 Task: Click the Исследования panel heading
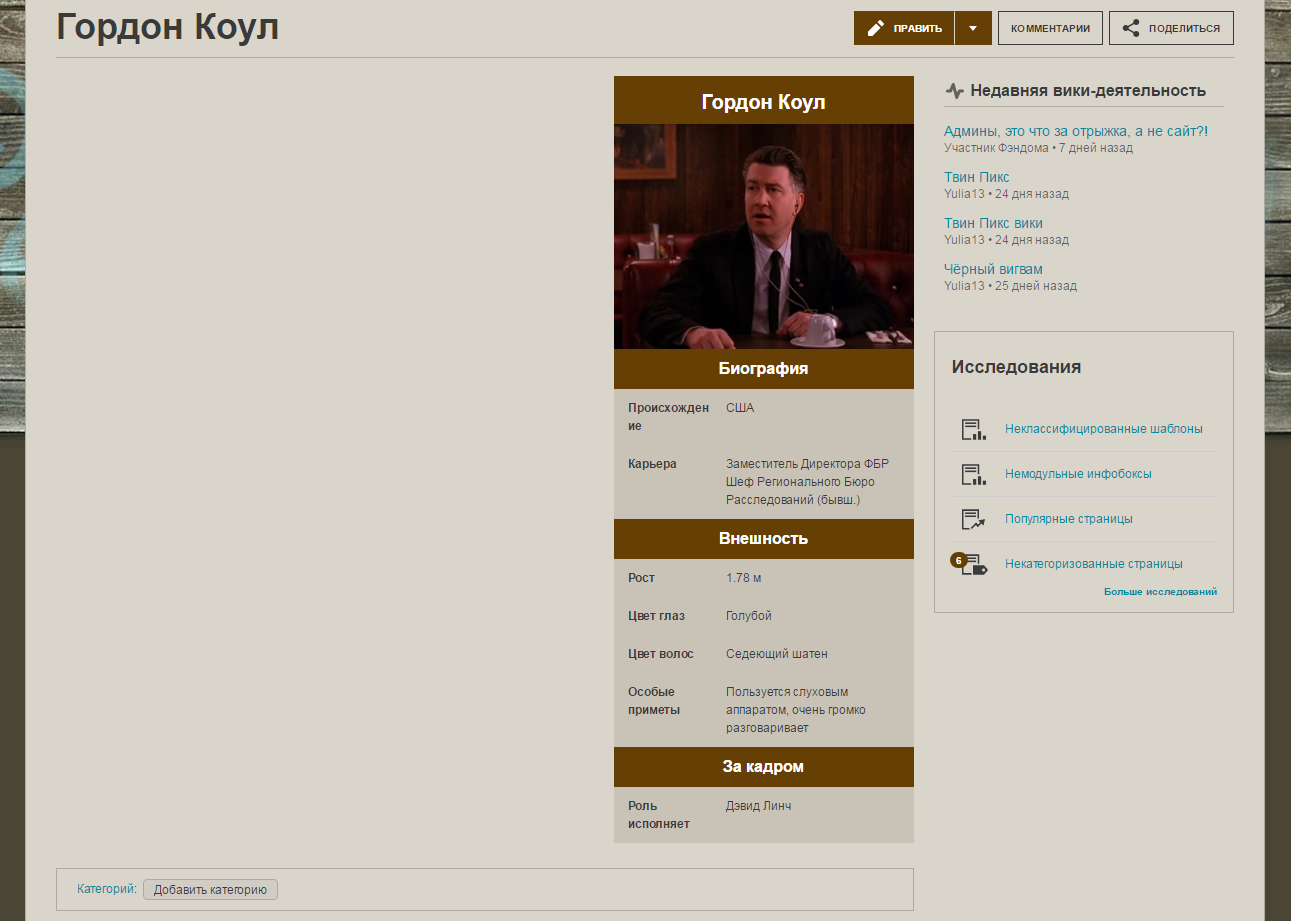1016,367
